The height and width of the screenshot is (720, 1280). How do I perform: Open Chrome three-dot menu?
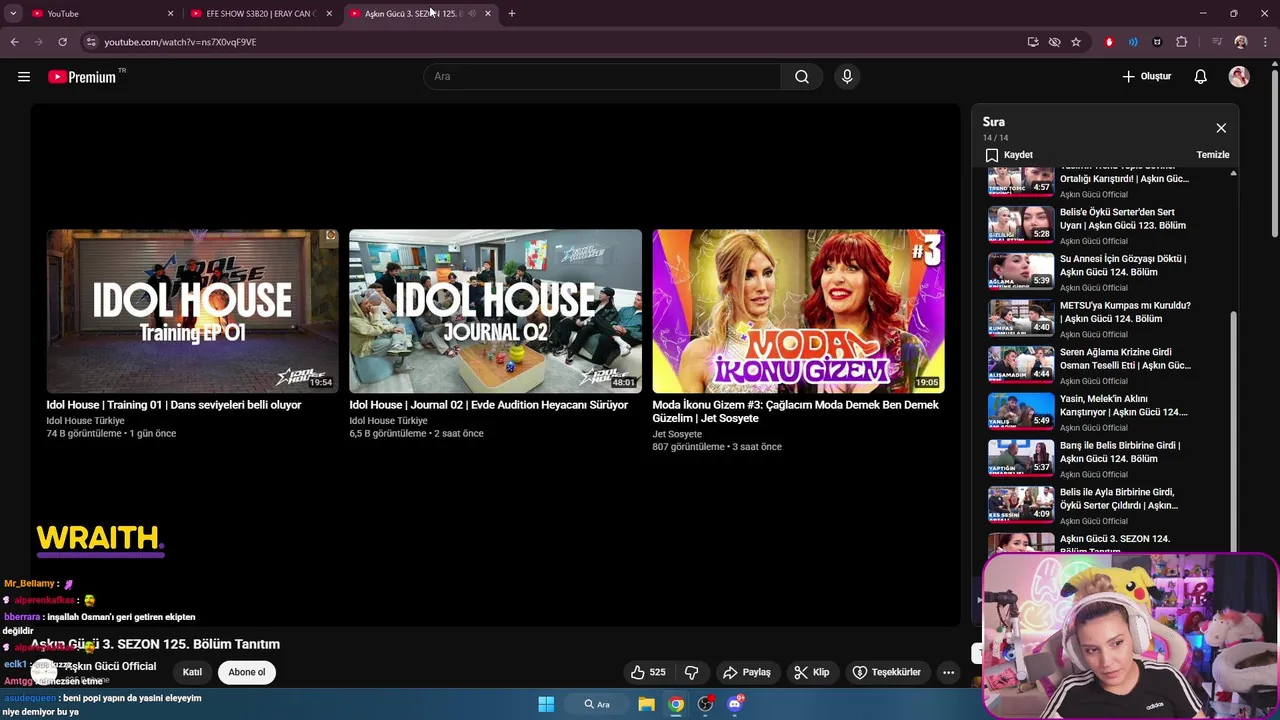tap(1265, 42)
